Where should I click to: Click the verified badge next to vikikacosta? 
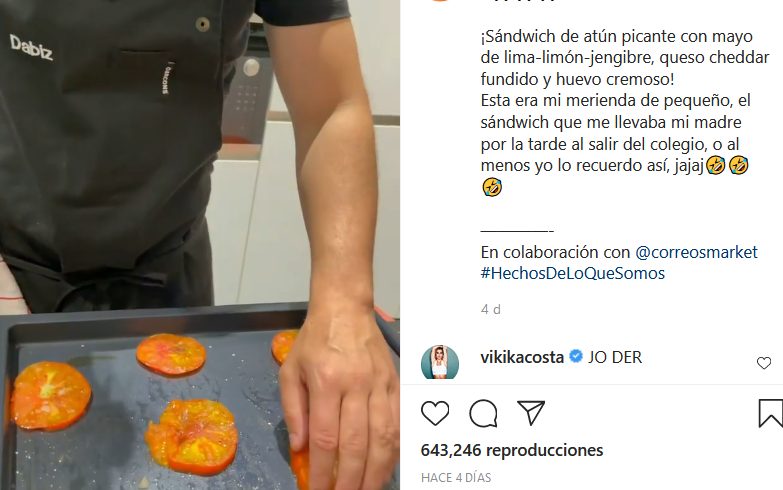[576, 357]
